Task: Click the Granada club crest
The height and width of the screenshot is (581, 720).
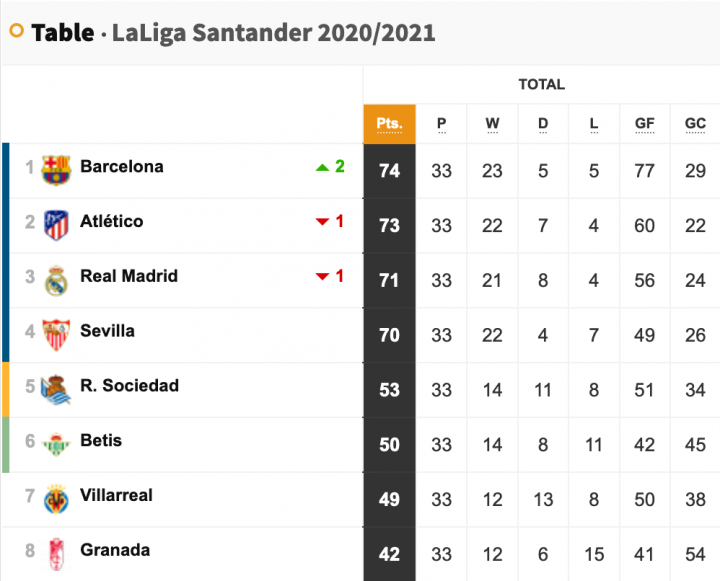Action: click(x=56, y=554)
